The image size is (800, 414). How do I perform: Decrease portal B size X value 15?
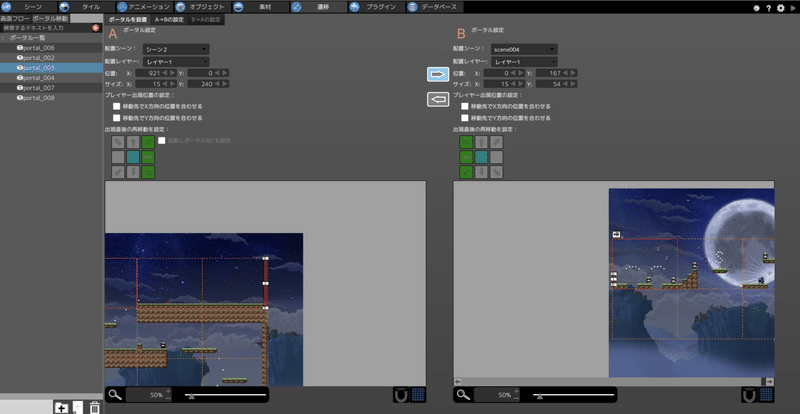point(513,84)
